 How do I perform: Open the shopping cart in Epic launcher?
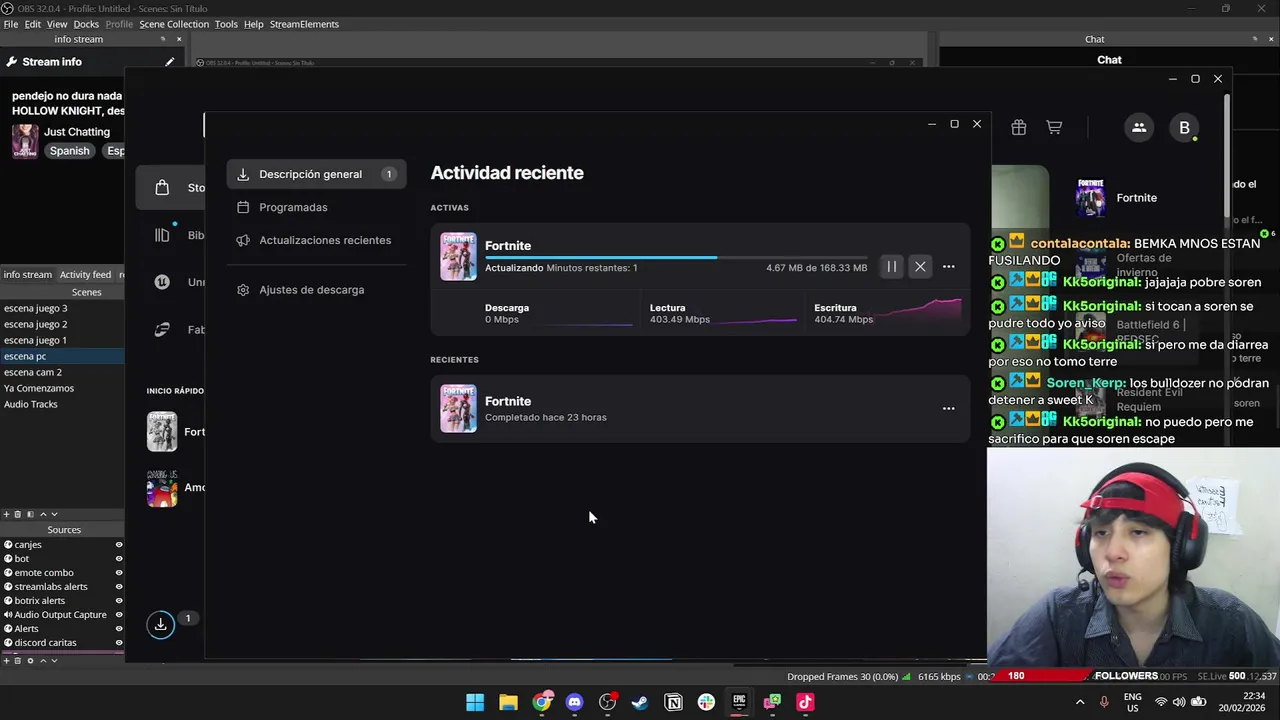coord(1054,127)
